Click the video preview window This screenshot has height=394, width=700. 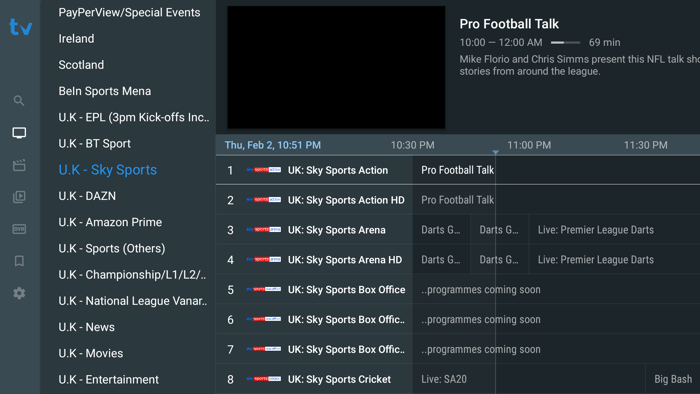click(336, 67)
